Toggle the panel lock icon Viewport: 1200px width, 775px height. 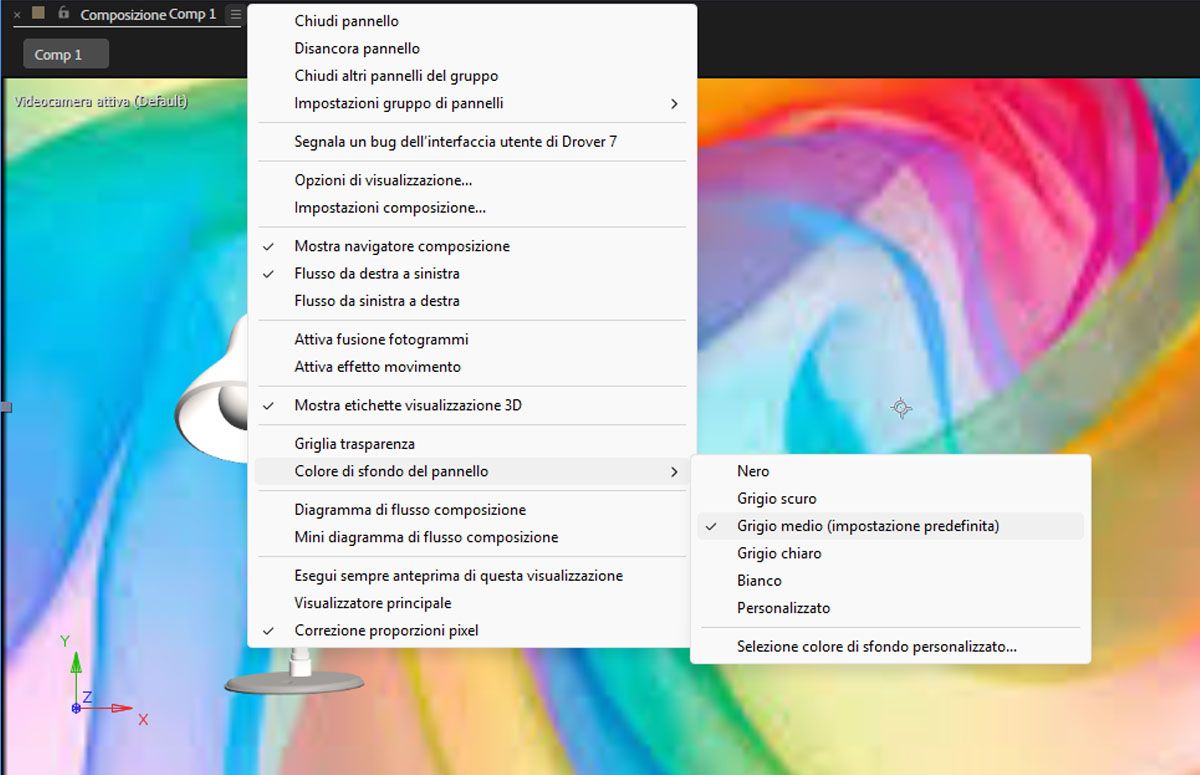tap(63, 14)
